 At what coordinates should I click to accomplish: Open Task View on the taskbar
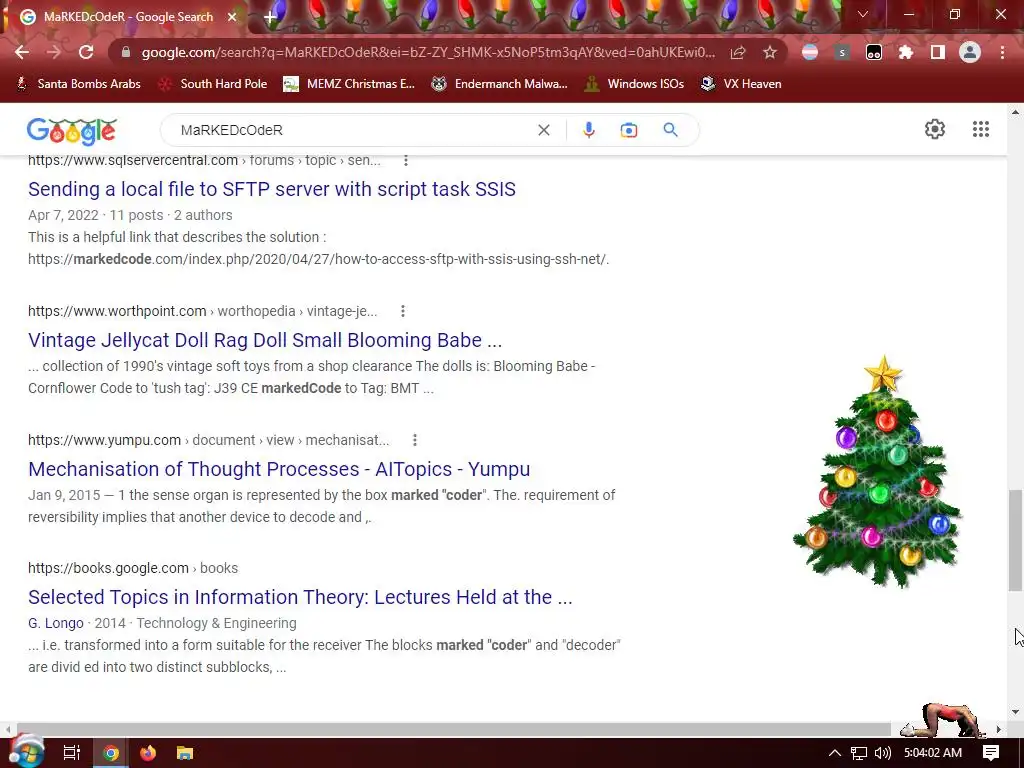coord(72,753)
